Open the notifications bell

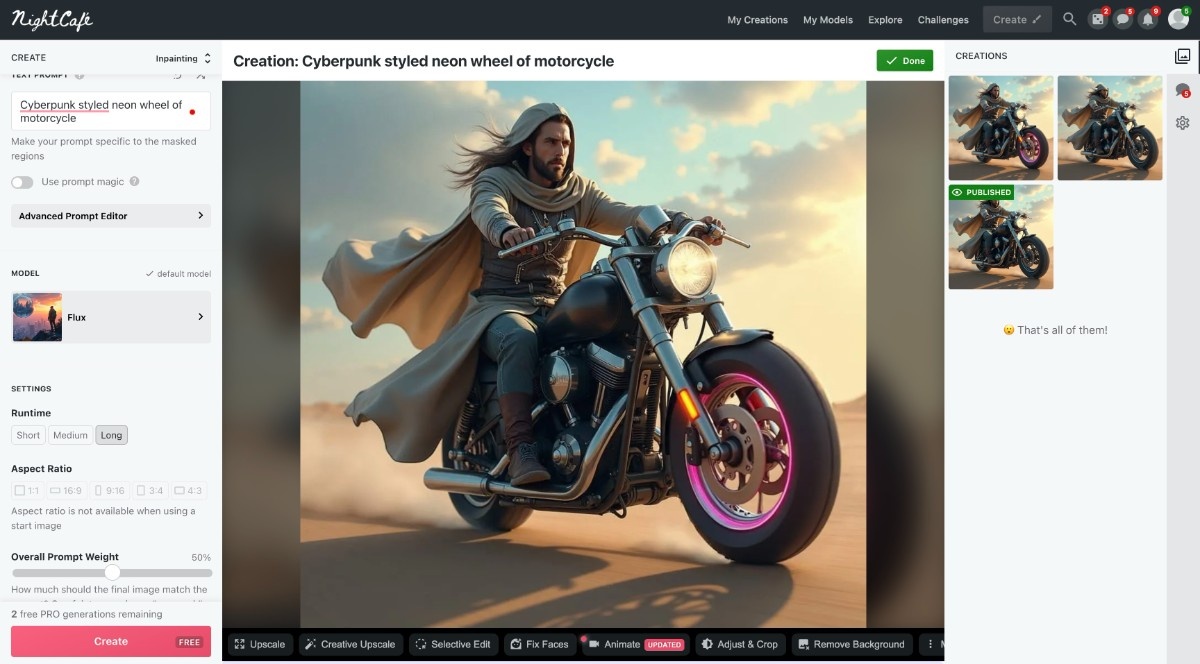click(1148, 19)
